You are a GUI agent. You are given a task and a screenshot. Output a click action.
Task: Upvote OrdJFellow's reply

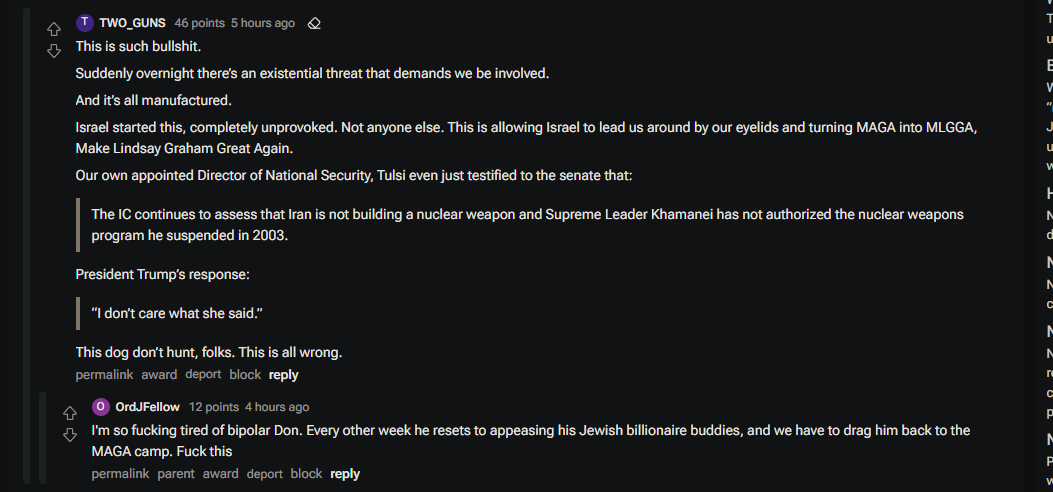70,413
